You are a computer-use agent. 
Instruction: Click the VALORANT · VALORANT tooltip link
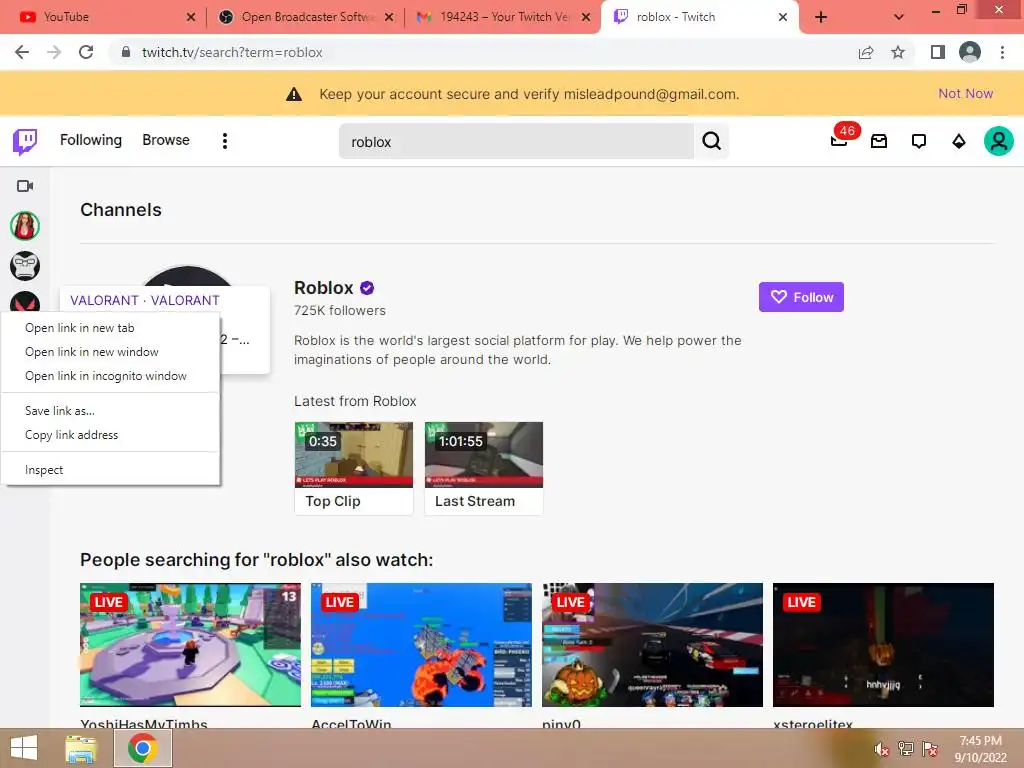pyautogui.click(x=145, y=300)
